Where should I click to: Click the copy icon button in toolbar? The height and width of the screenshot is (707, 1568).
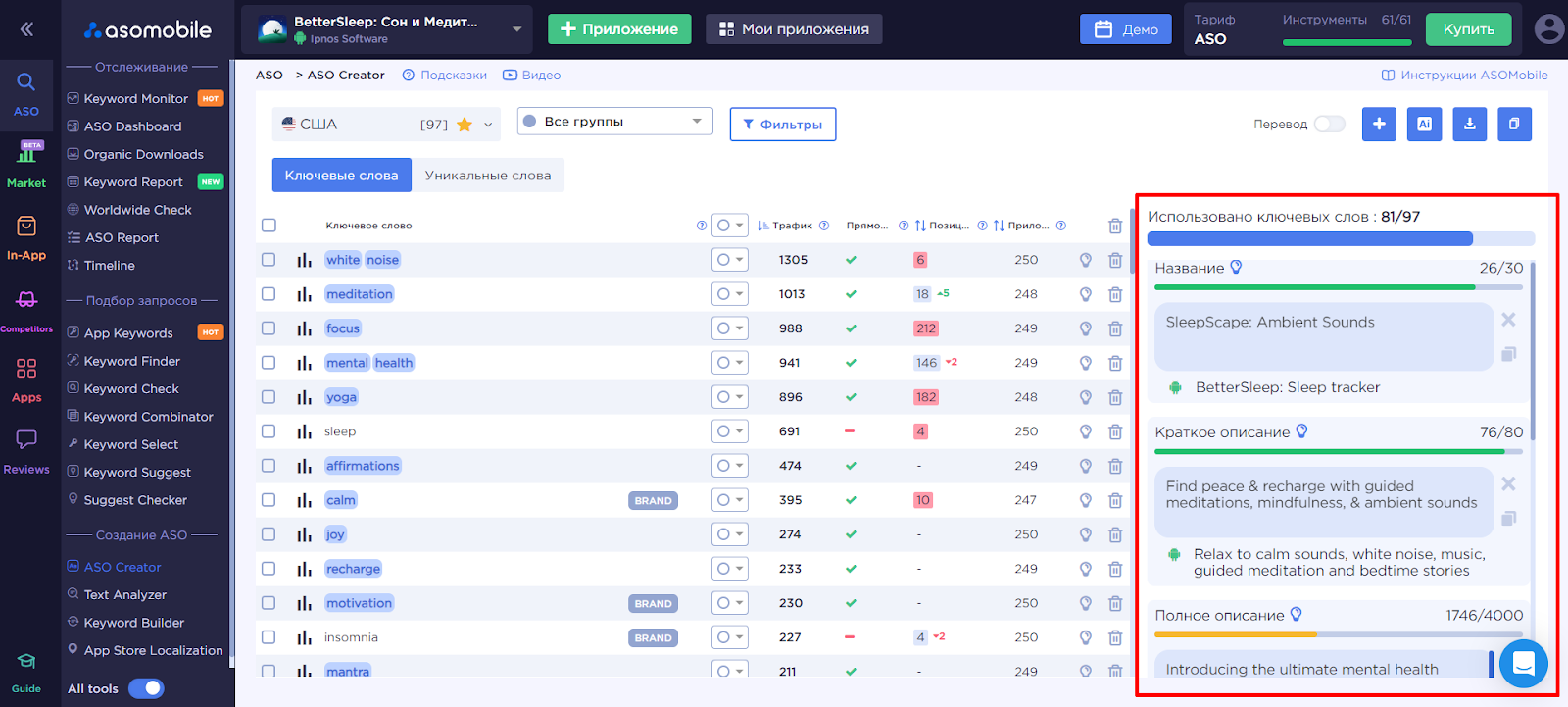click(x=1514, y=124)
